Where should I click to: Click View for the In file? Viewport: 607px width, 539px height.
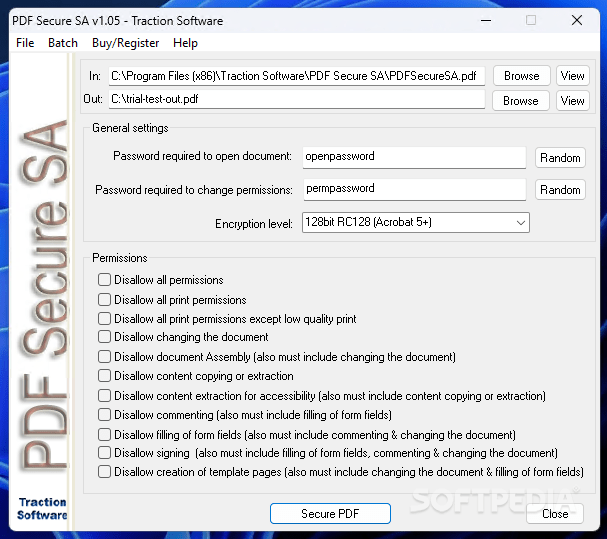click(573, 76)
